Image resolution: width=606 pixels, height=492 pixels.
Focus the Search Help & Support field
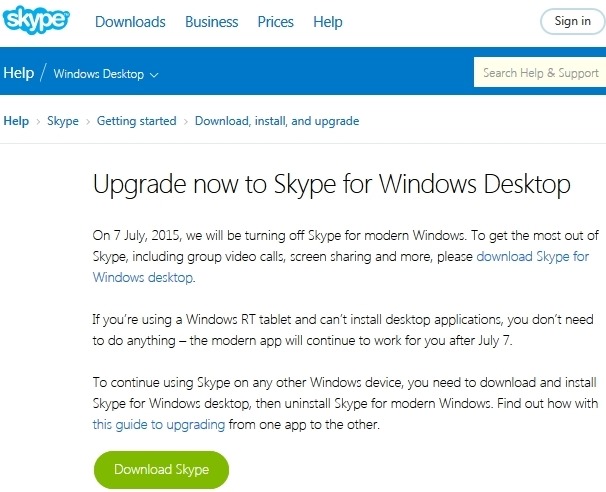click(540, 73)
